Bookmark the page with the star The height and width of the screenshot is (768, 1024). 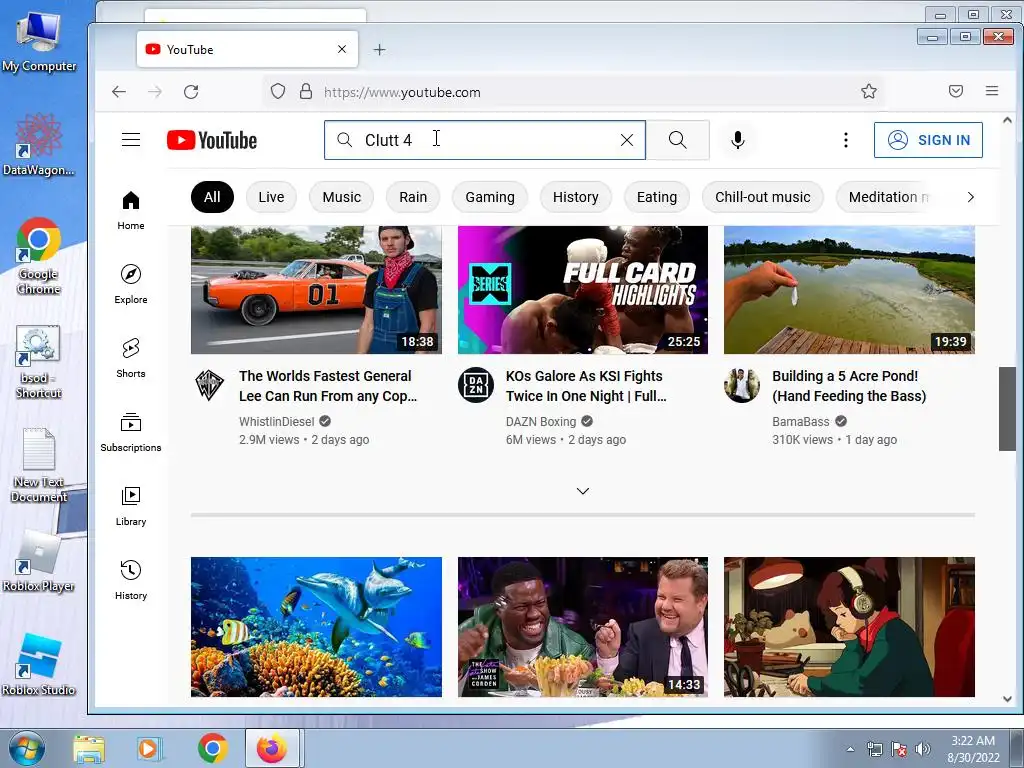tap(869, 91)
